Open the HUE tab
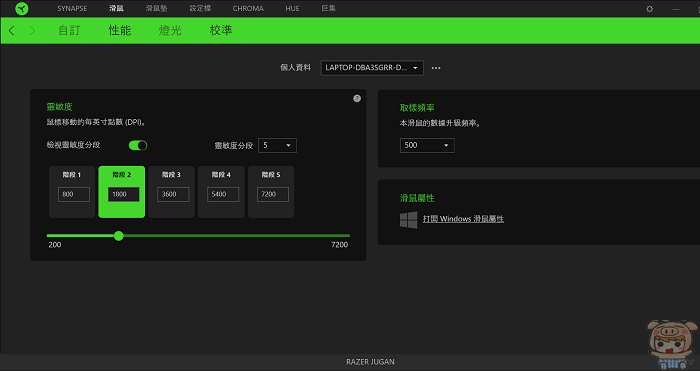The height and width of the screenshot is (371, 700). click(x=292, y=8)
